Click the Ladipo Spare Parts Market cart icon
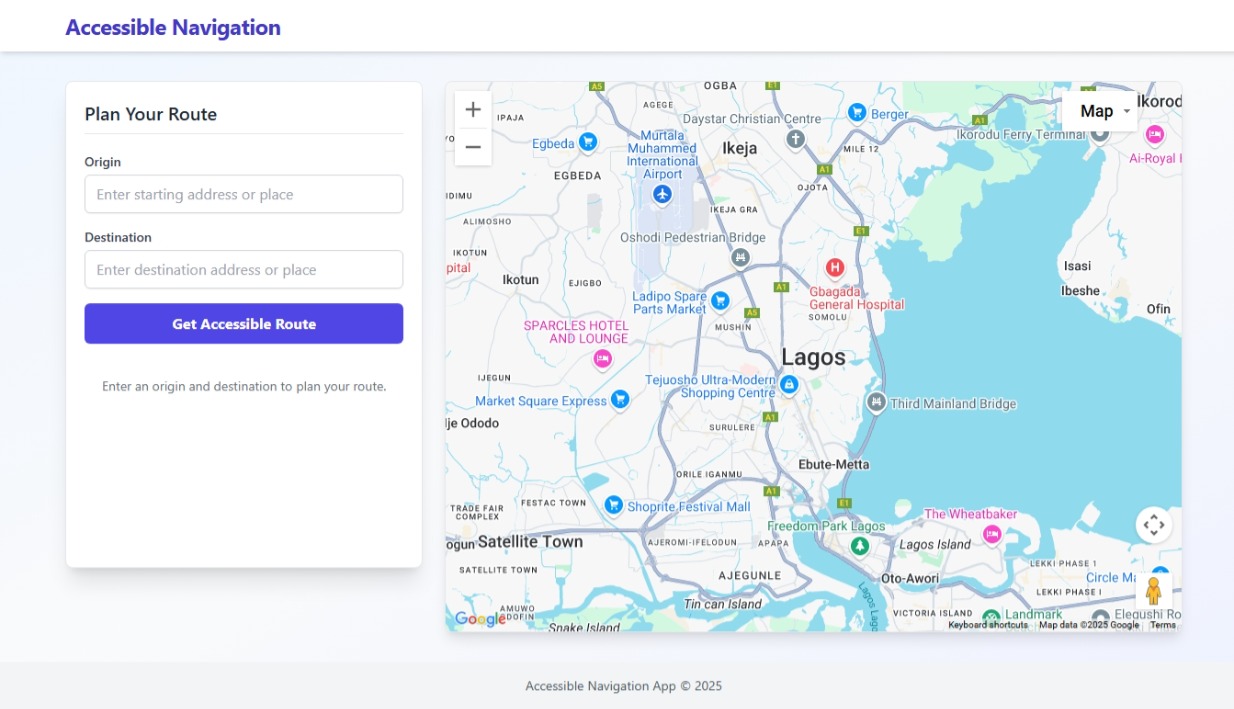The height and width of the screenshot is (709, 1234). [720, 300]
